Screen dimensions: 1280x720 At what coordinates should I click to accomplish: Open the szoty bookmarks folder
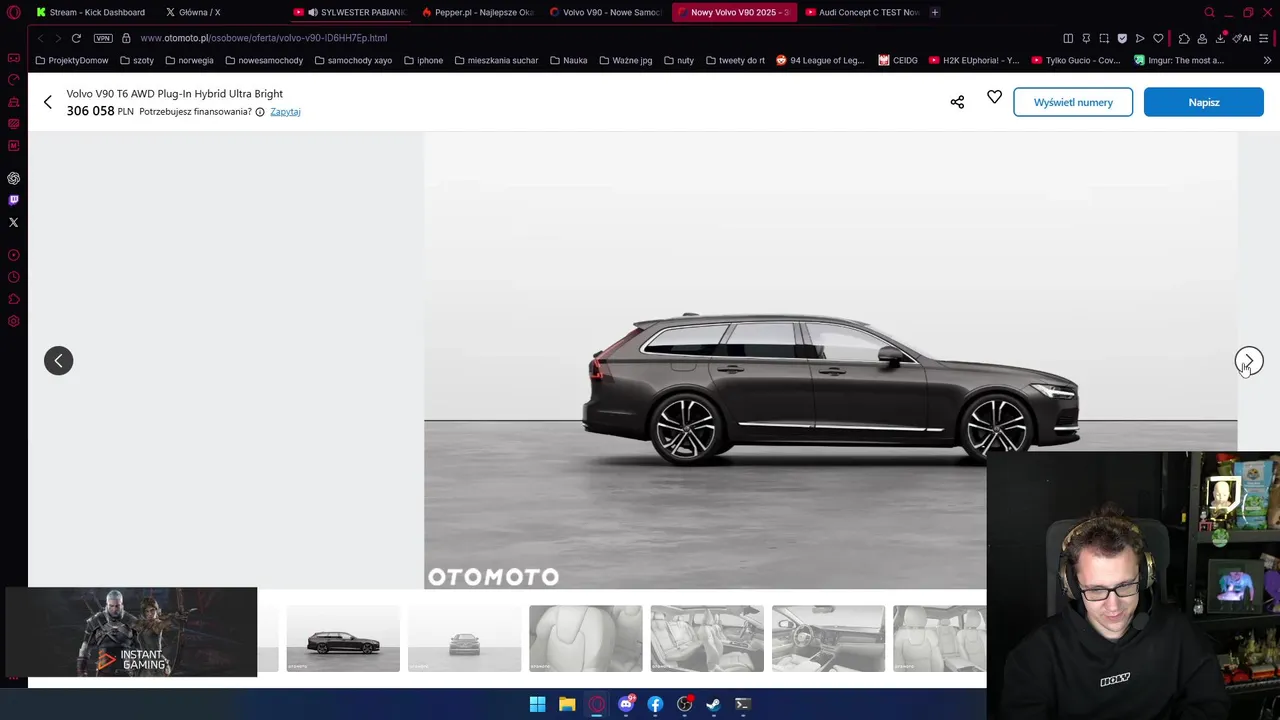coord(137,60)
